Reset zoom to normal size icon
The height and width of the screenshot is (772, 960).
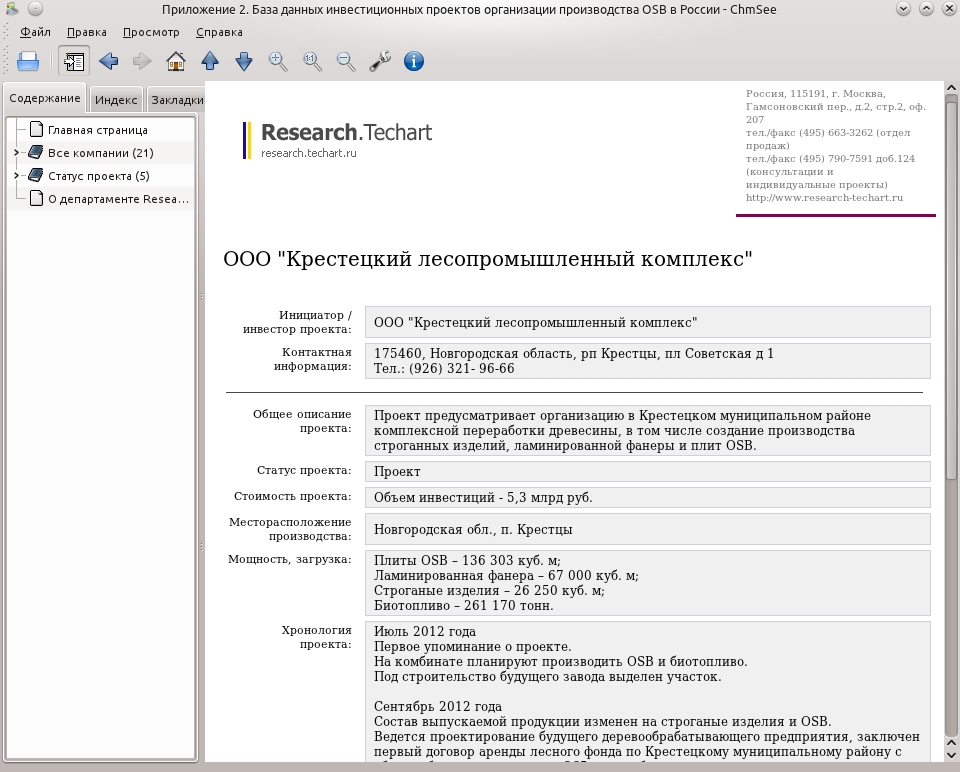click(312, 61)
